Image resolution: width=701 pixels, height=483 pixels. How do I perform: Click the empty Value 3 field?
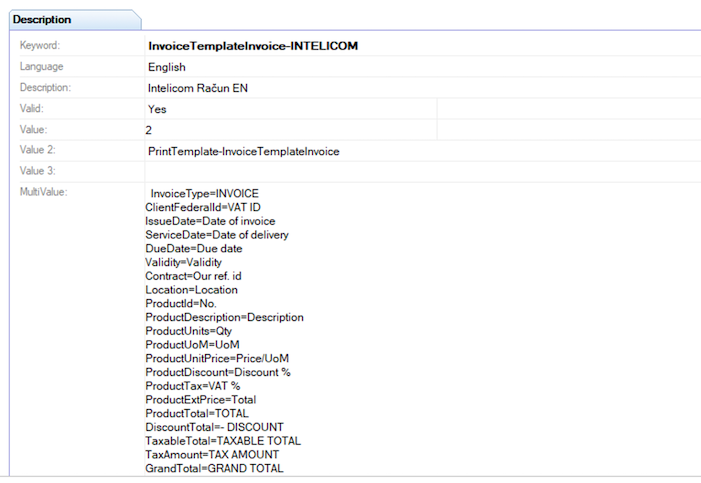(x=422, y=172)
